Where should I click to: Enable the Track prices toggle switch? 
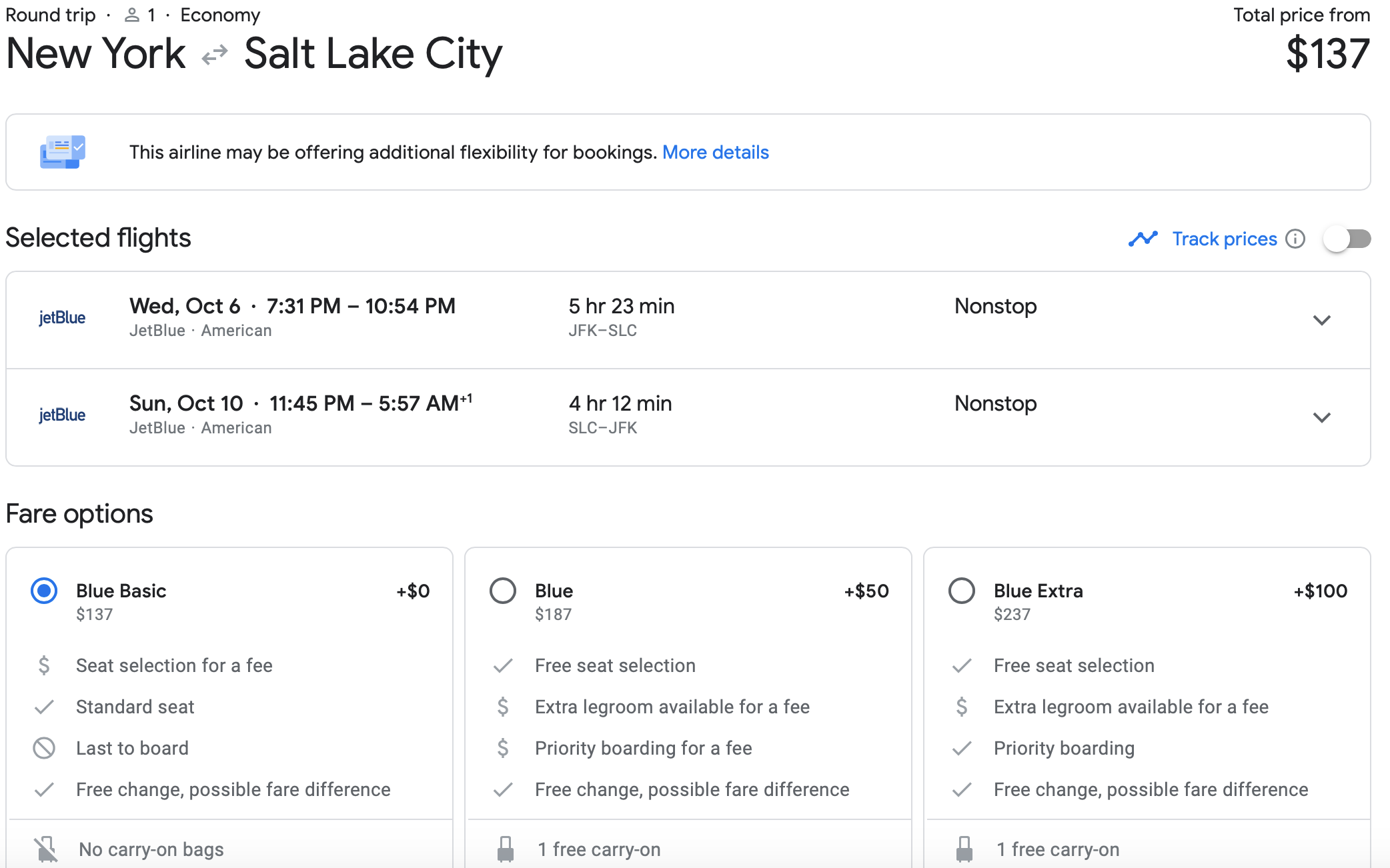click(x=1347, y=239)
